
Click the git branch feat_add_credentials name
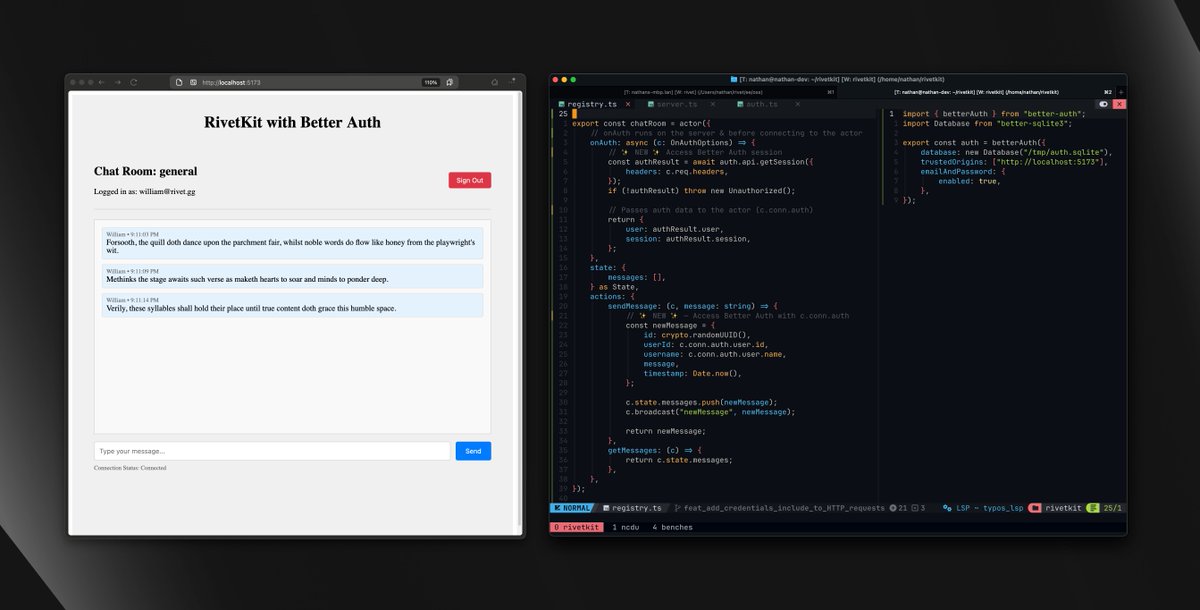785,508
